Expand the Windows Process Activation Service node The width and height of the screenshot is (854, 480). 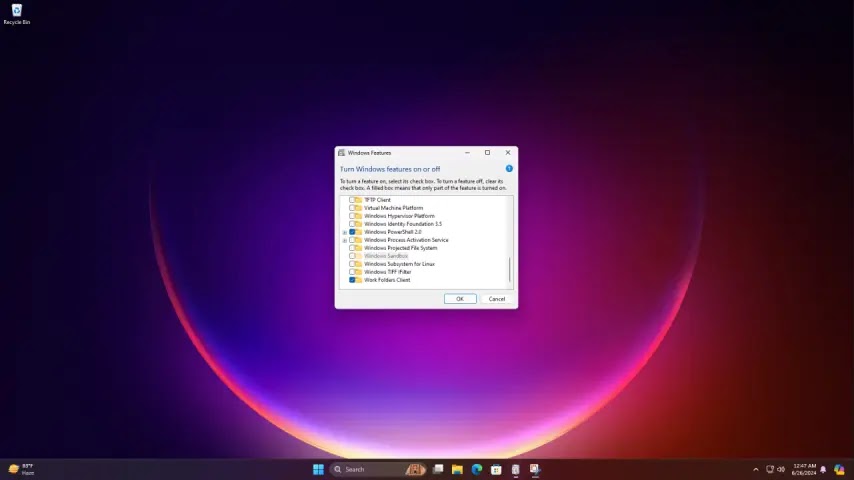pyautogui.click(x=345, y=240)
